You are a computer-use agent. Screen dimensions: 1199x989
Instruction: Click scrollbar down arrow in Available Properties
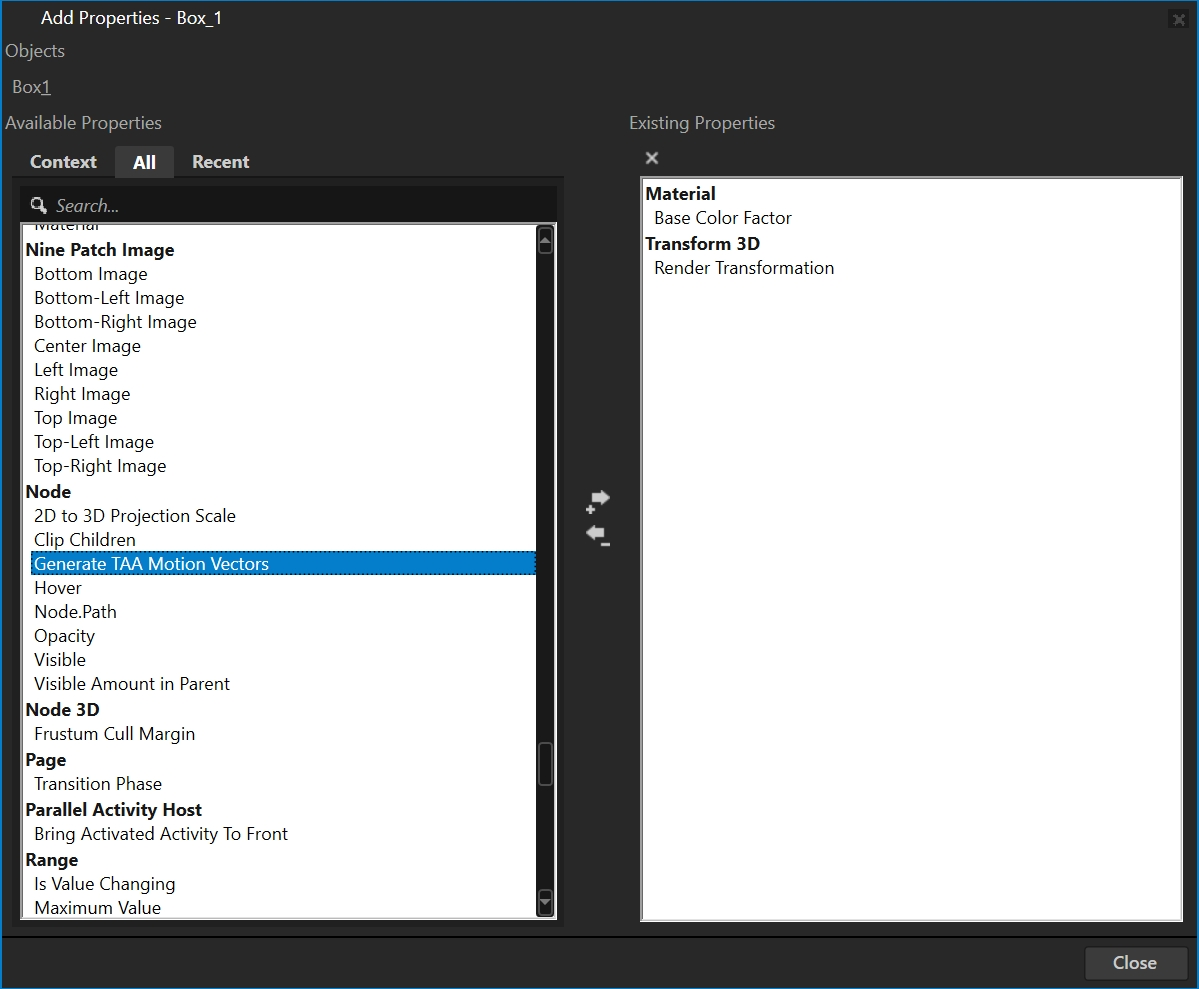pyautogui.click(x=545, y=903)
